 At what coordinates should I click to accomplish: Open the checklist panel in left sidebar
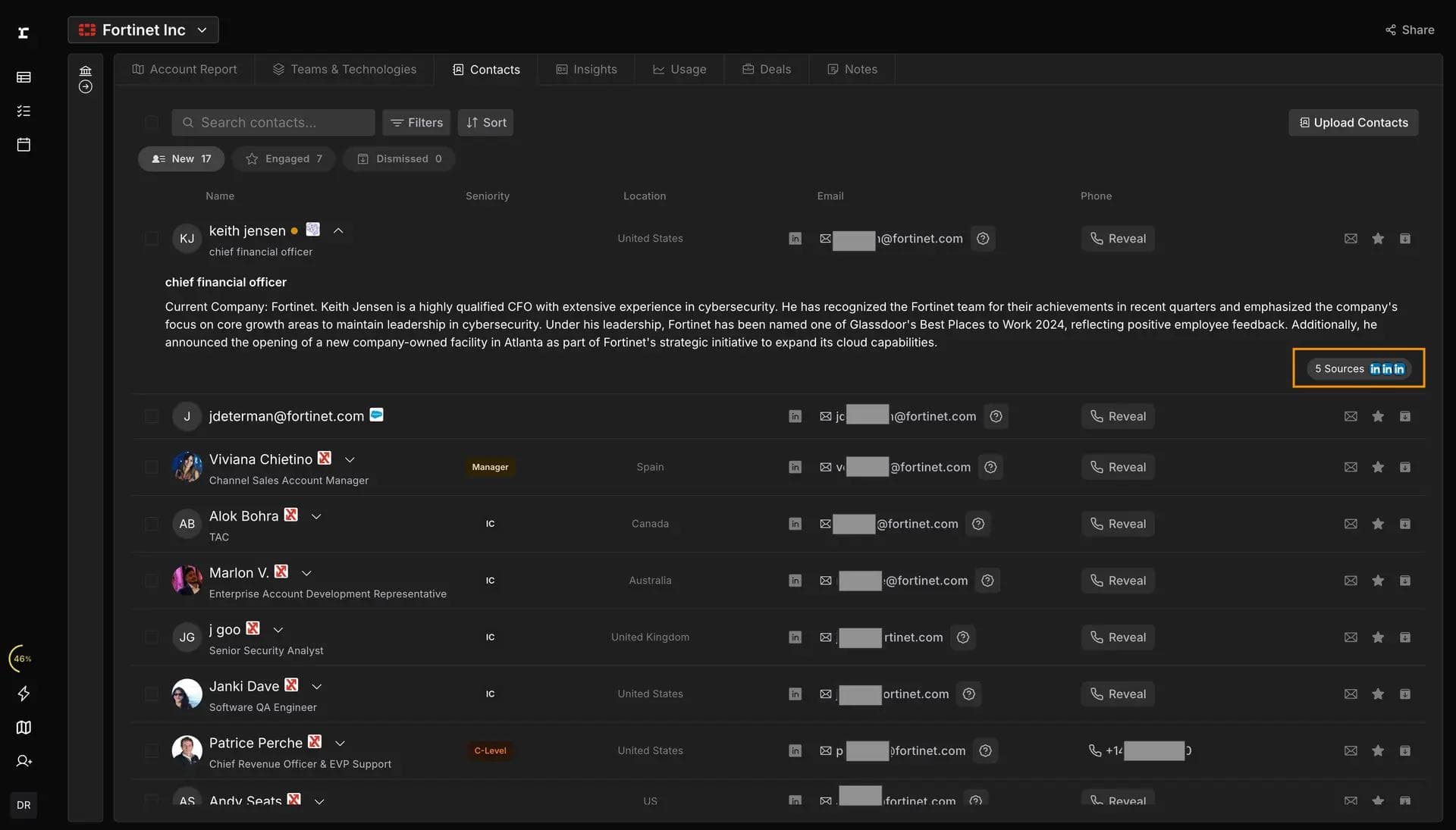point(24,111)
